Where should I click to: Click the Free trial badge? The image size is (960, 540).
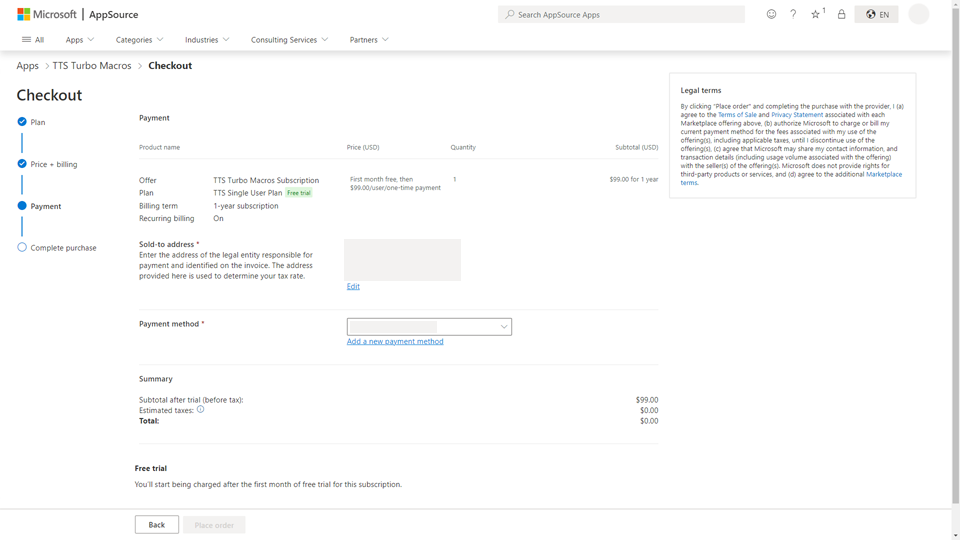(299, 193)
